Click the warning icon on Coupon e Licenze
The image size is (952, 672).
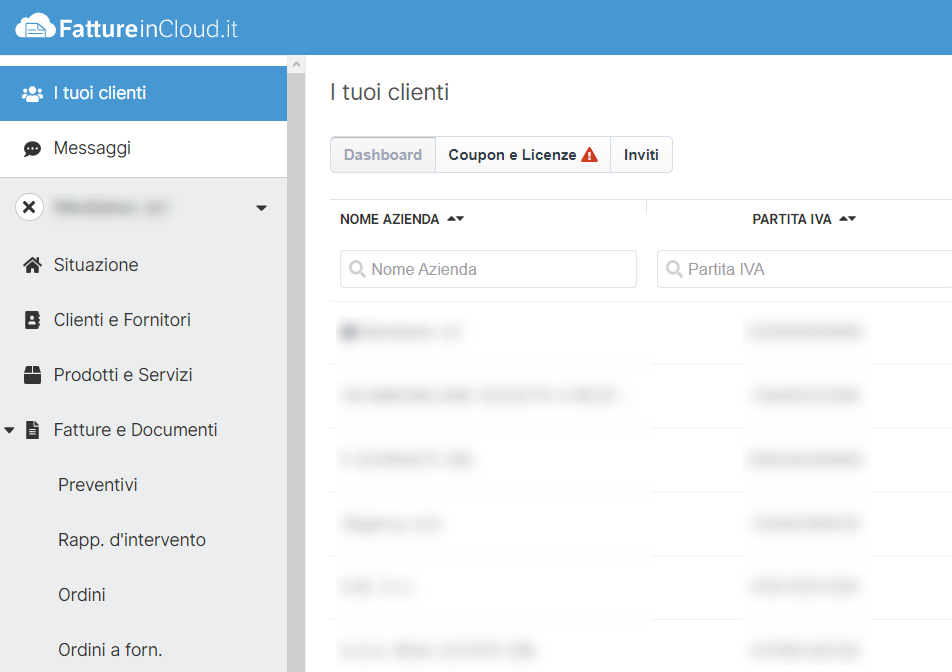point(589,154)
